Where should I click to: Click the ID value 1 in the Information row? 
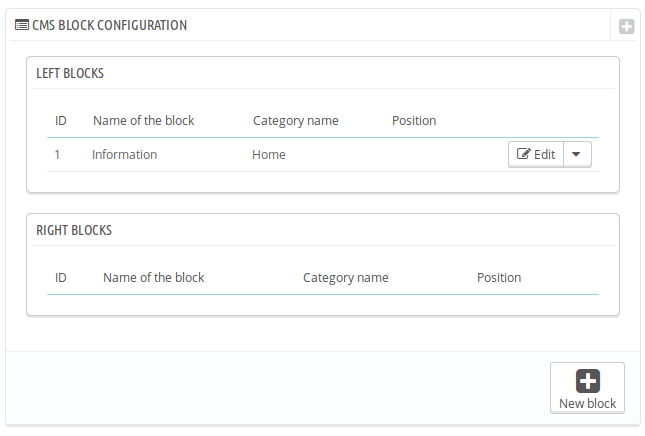click(x=58, y=154)
